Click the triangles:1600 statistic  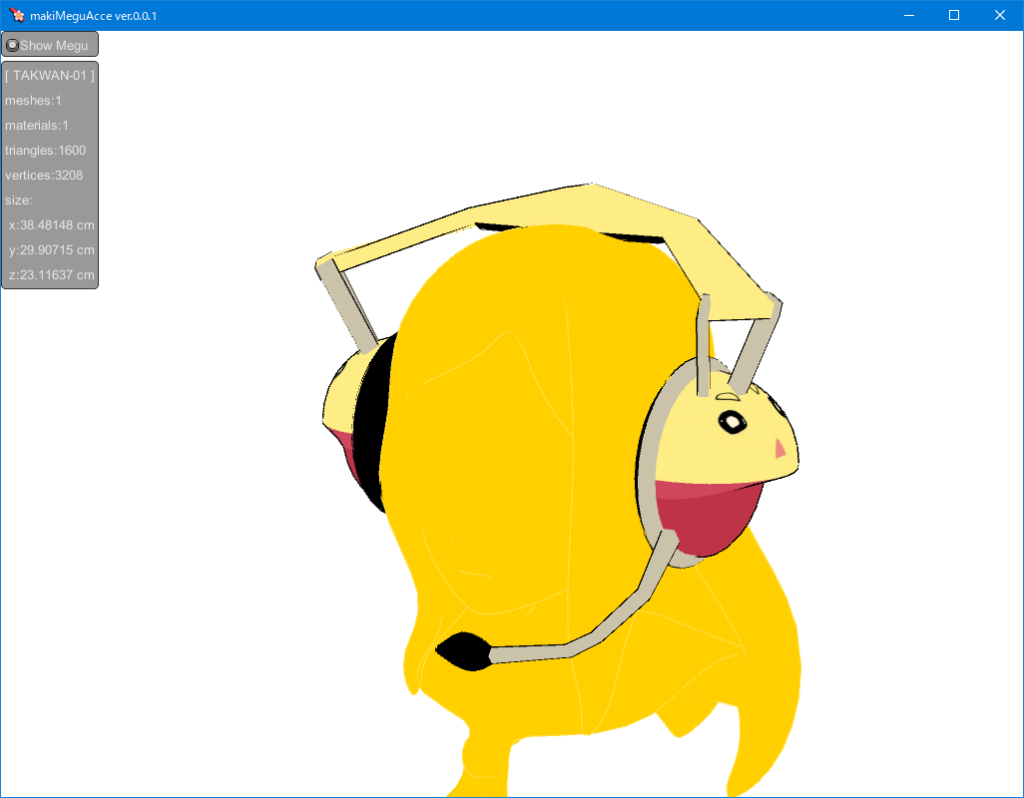[x=46, y=150]
